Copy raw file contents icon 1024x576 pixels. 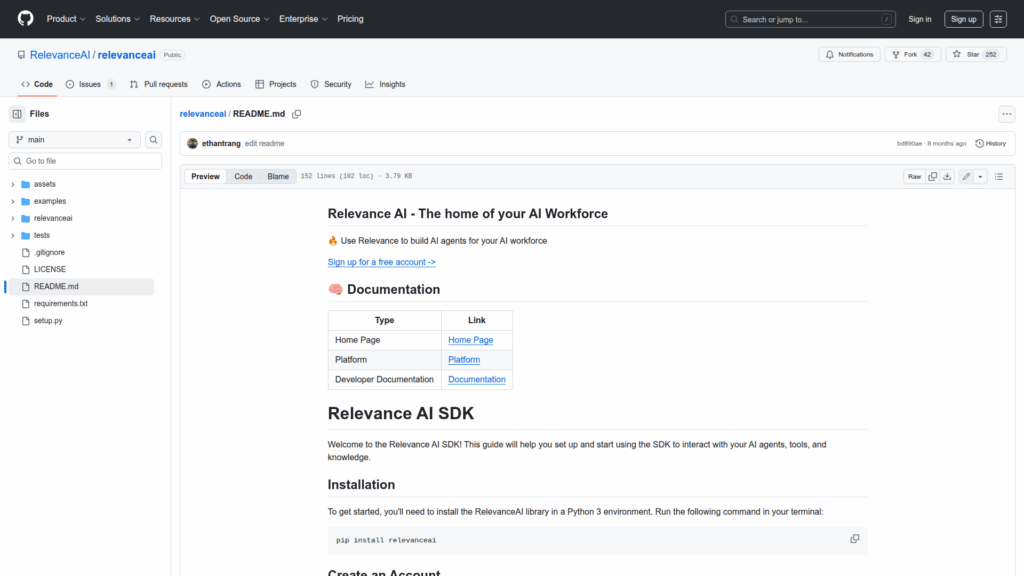coord(933,176)
